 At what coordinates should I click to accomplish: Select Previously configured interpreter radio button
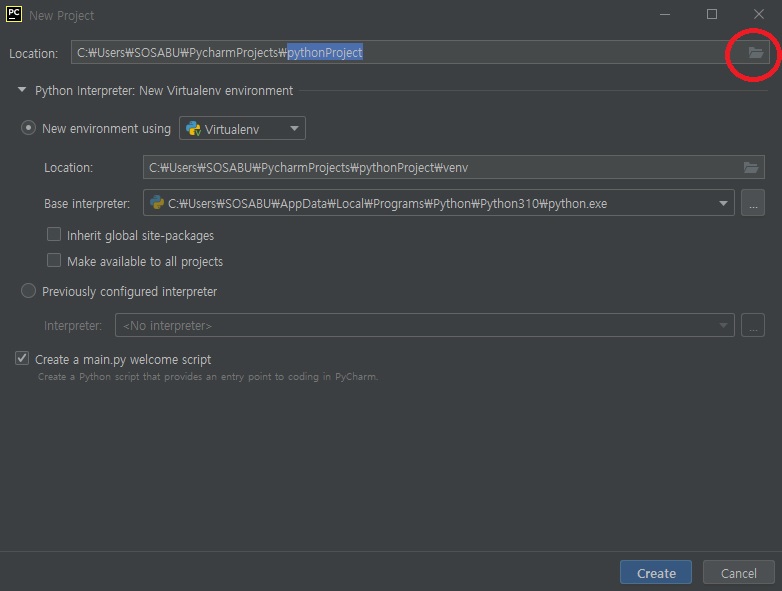28,291
